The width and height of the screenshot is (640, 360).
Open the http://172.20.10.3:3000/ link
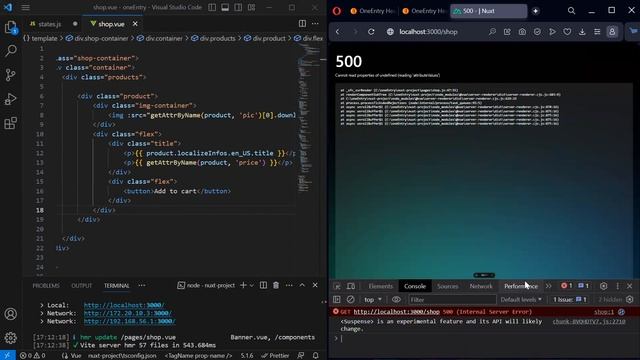click(x=128, y=313)
